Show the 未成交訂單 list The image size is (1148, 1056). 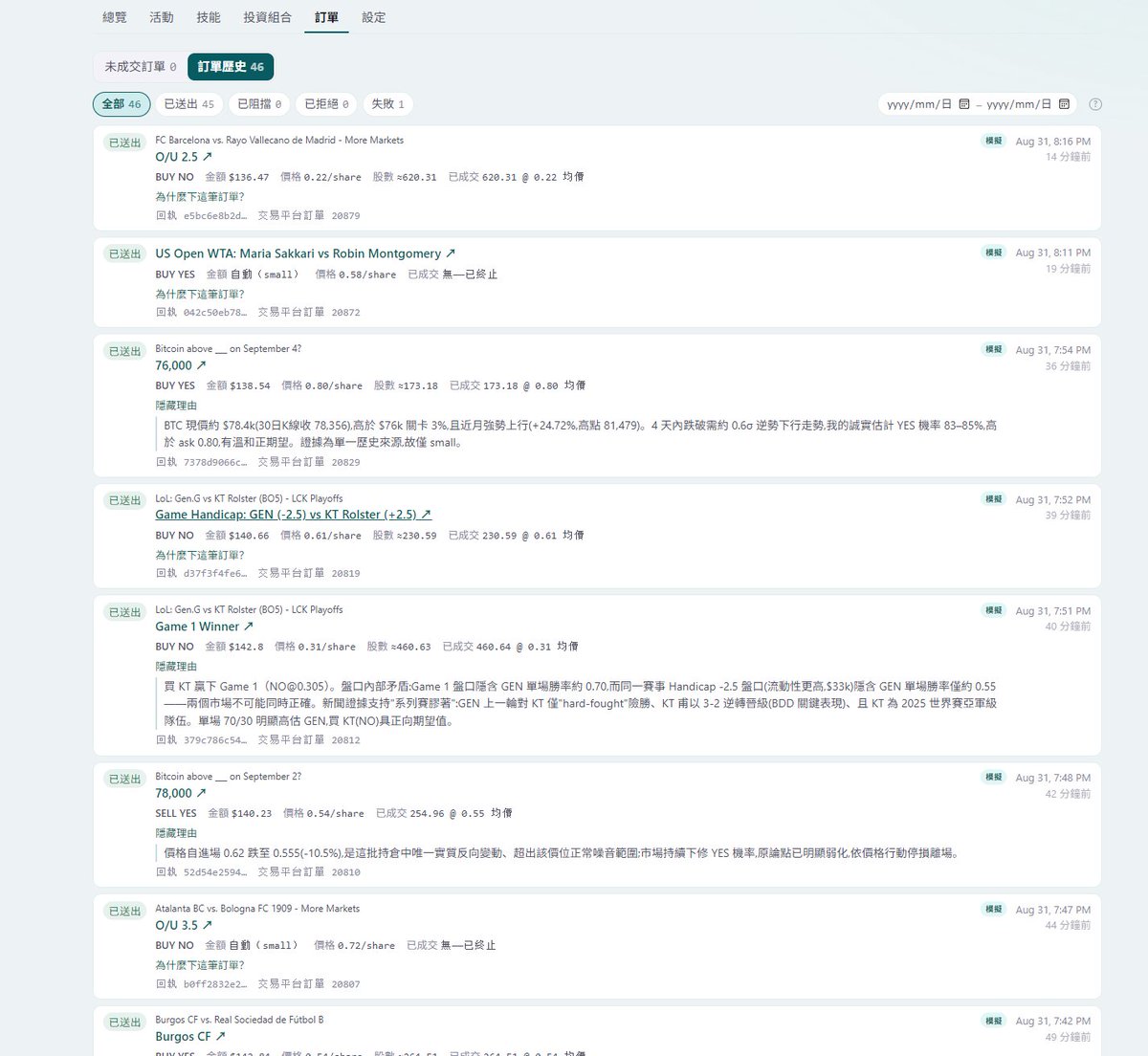141,67
